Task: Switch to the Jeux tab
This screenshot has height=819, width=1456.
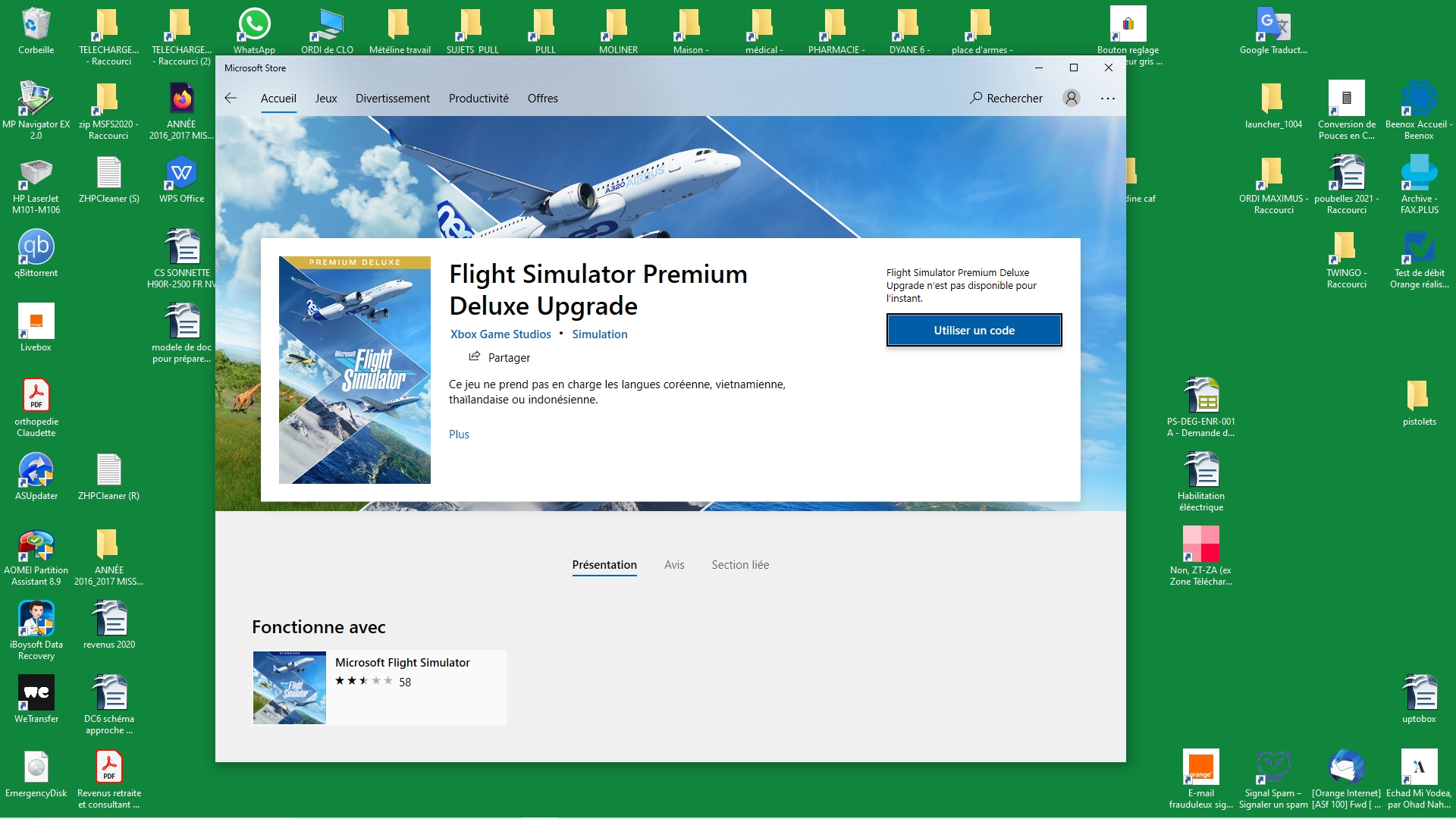Action: tap(326, 99)
